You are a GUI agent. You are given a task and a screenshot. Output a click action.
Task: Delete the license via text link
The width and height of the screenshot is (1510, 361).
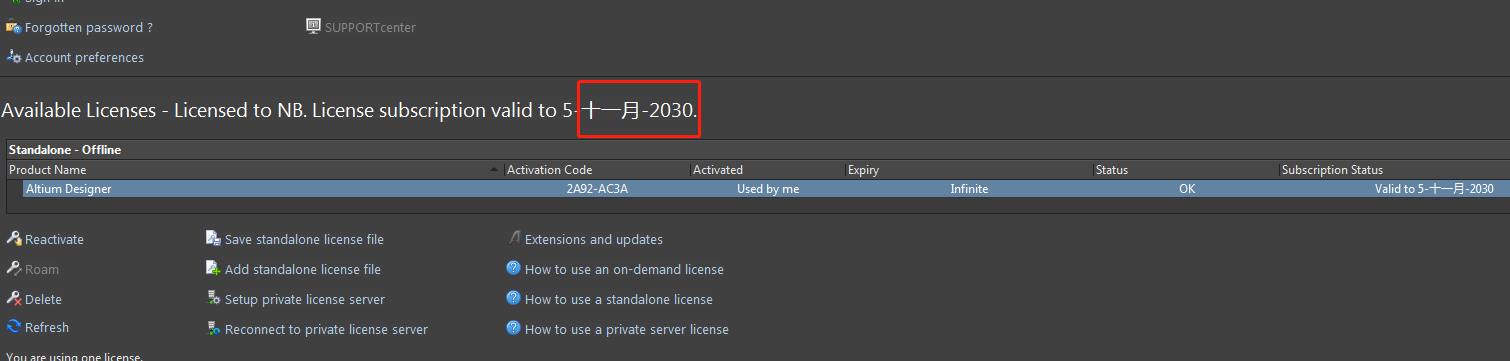(x=43, y=300)
